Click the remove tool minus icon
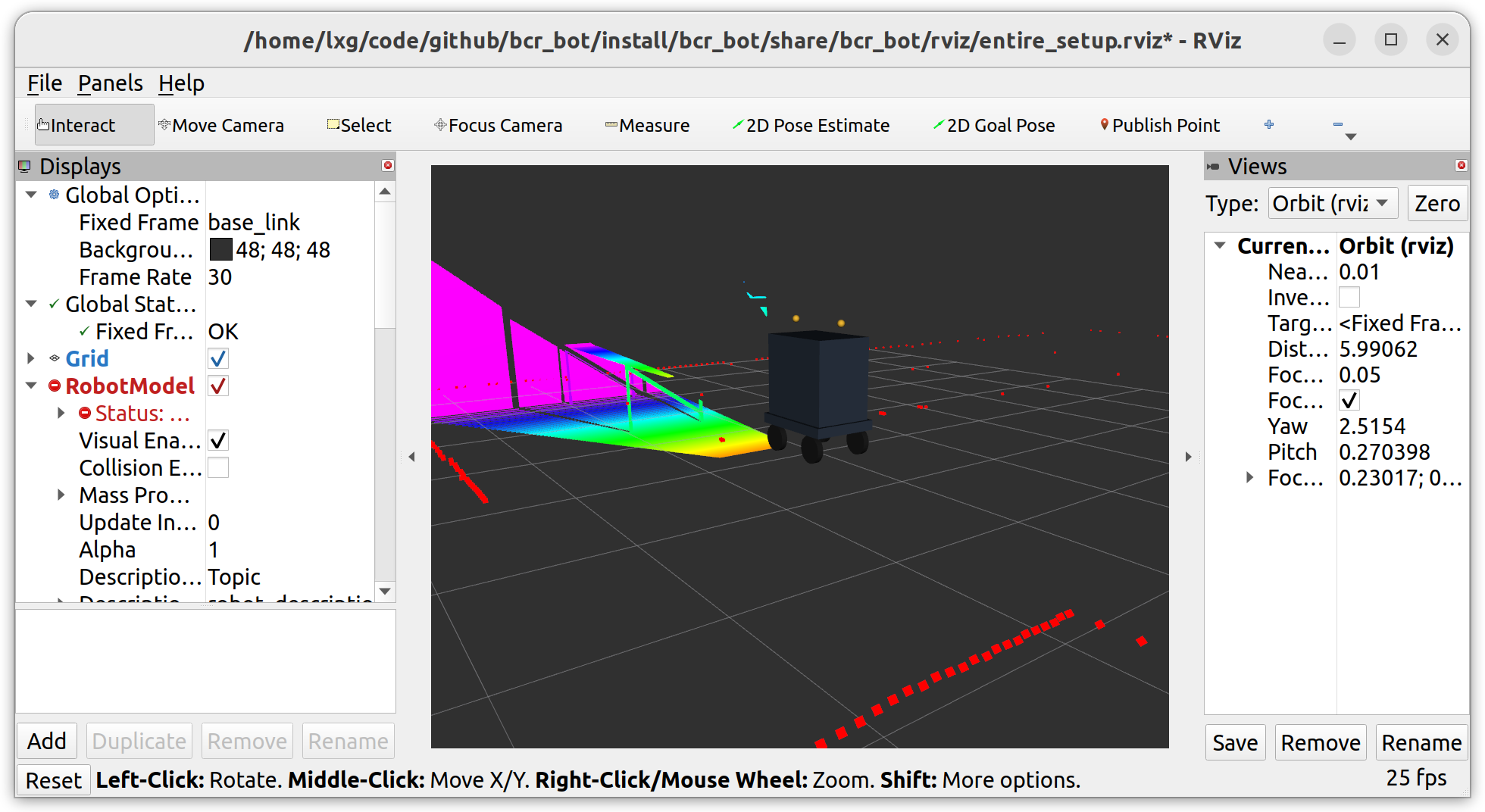 1338,124
